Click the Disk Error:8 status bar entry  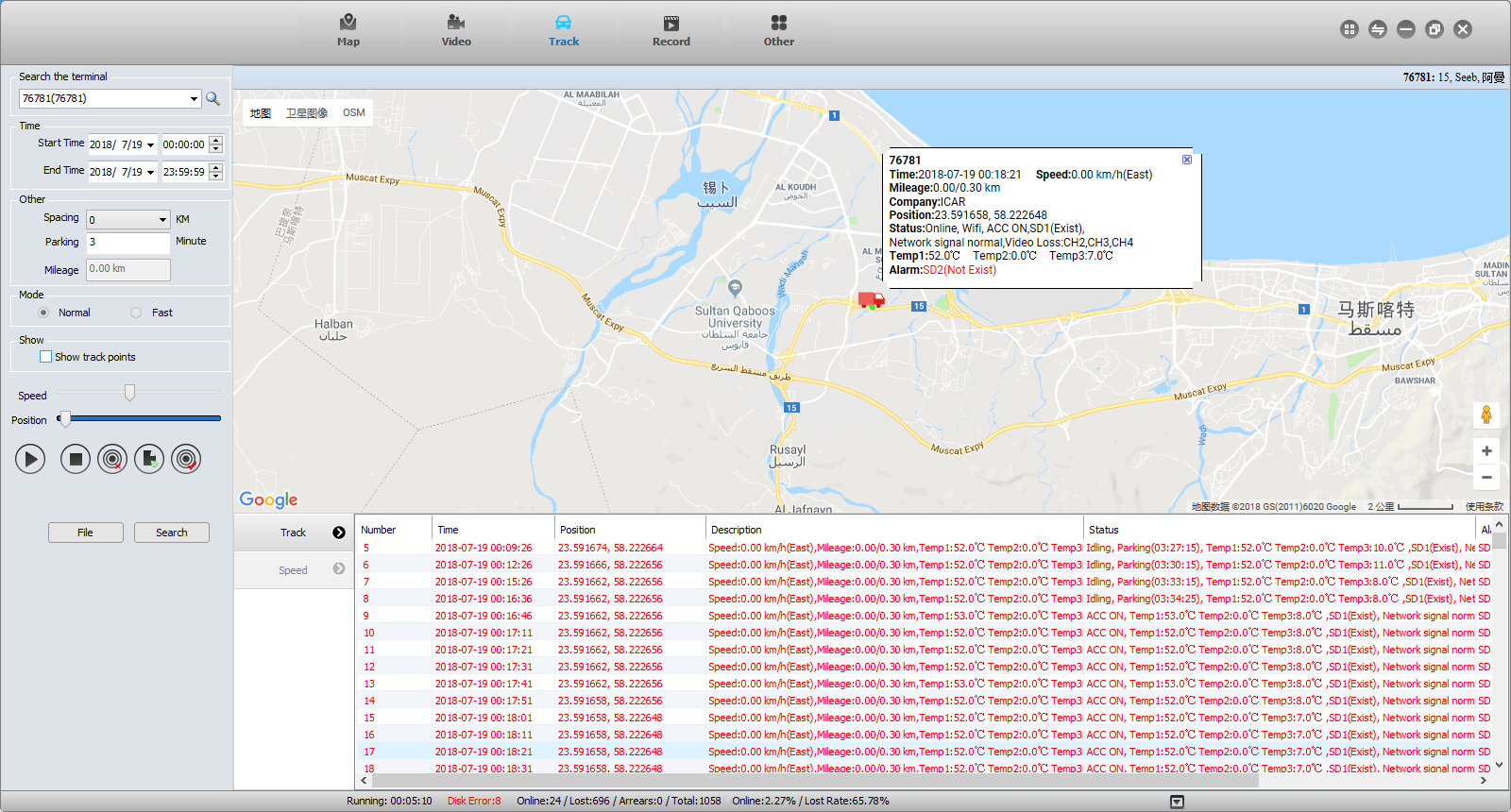point(474,801)
